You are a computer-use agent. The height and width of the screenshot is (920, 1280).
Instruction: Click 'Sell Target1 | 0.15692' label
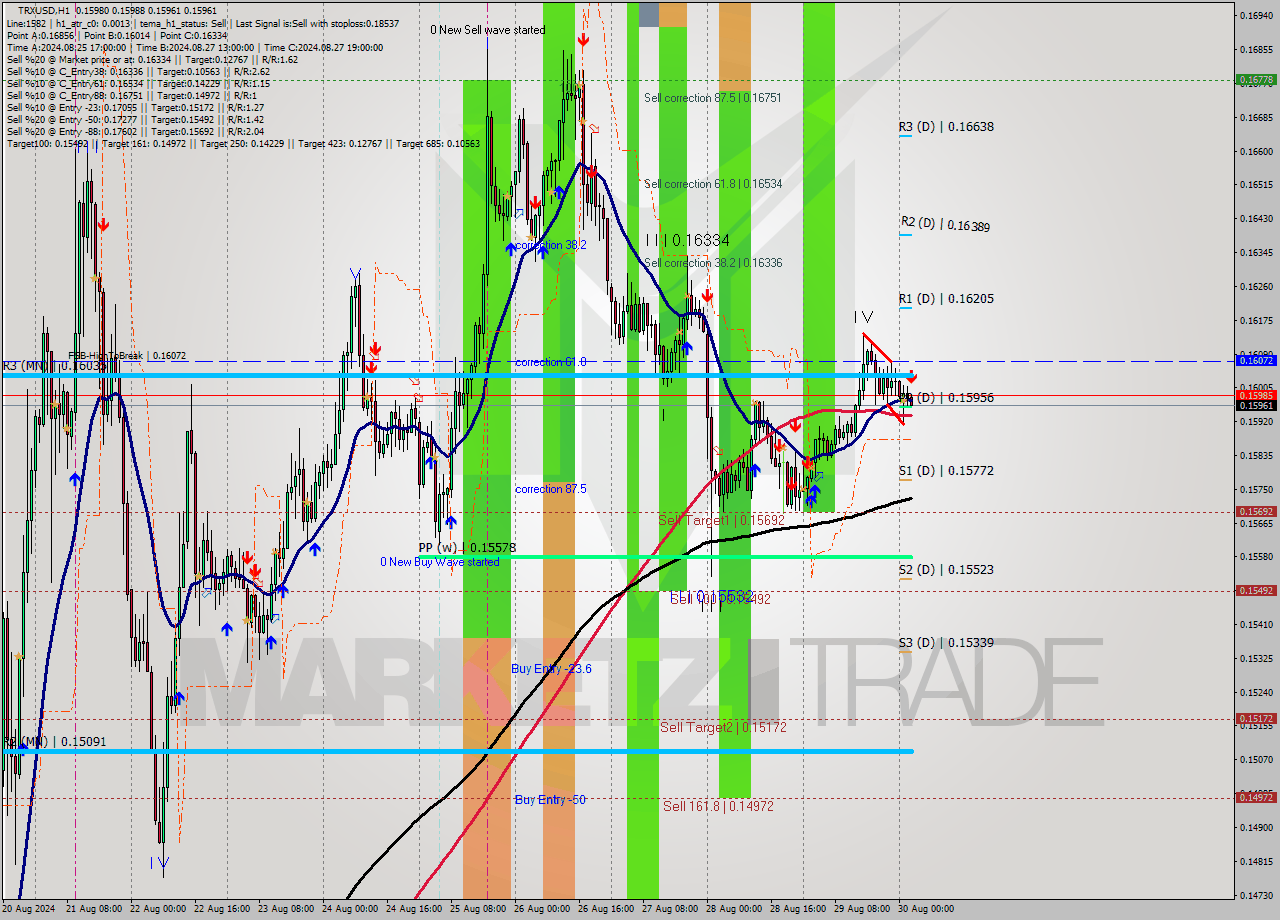[x=722, y=521]
